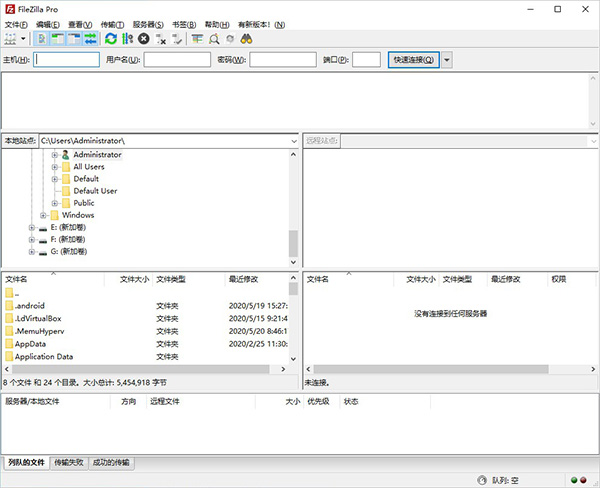Click the black cancel operation icon

[144, 39]
